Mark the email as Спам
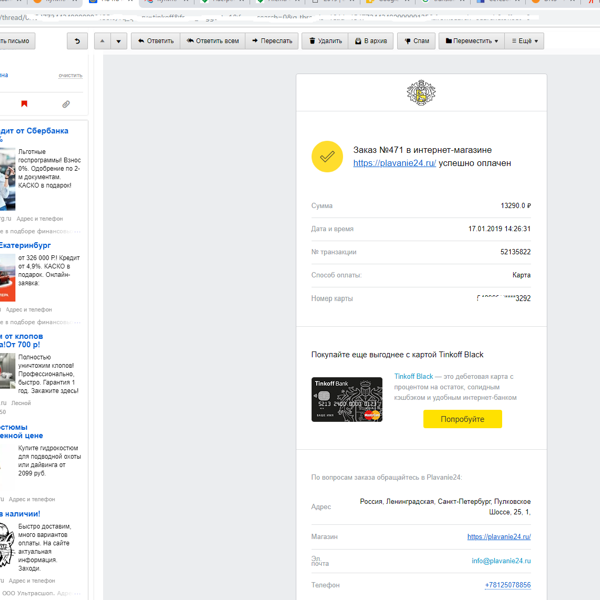The width and height of the screenshot is (600, 600). click(x=416, y=41)
